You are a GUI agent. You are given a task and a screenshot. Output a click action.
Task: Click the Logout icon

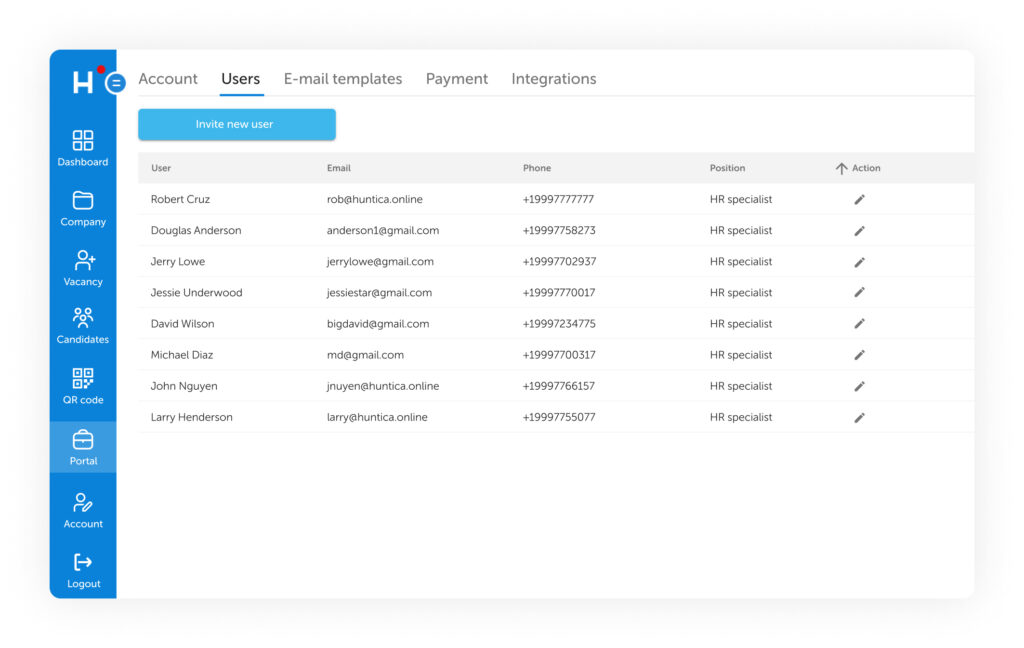pos(83,563)
